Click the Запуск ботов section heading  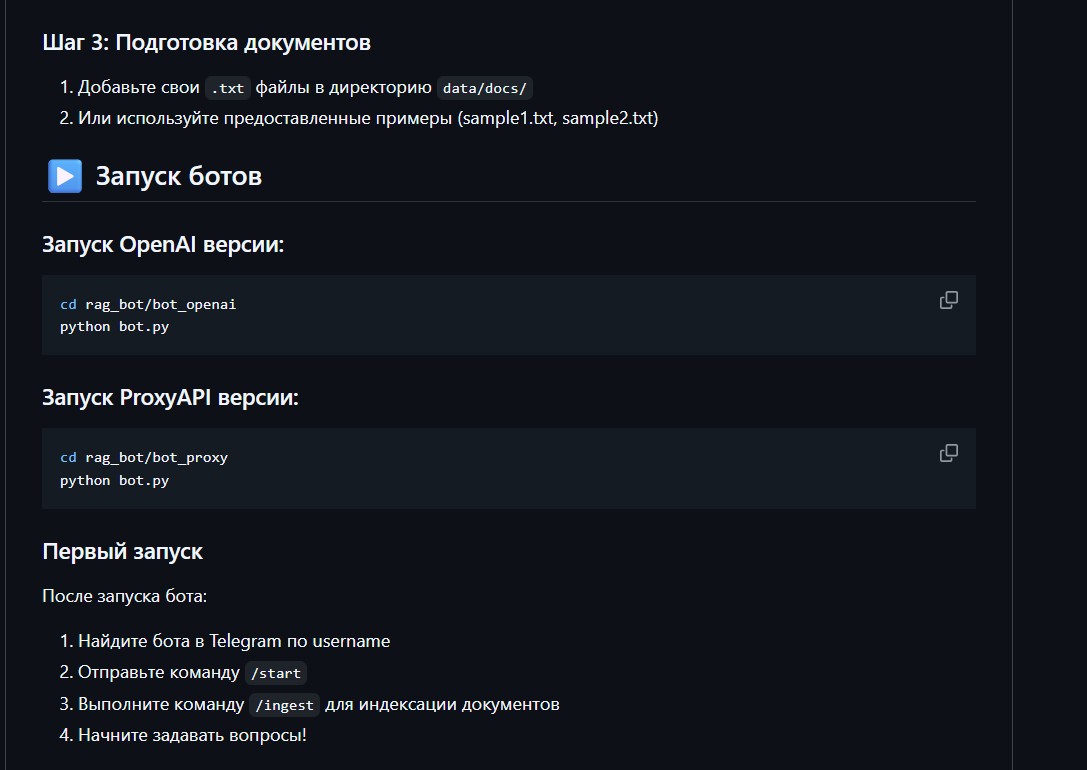[x=178, y=177]
